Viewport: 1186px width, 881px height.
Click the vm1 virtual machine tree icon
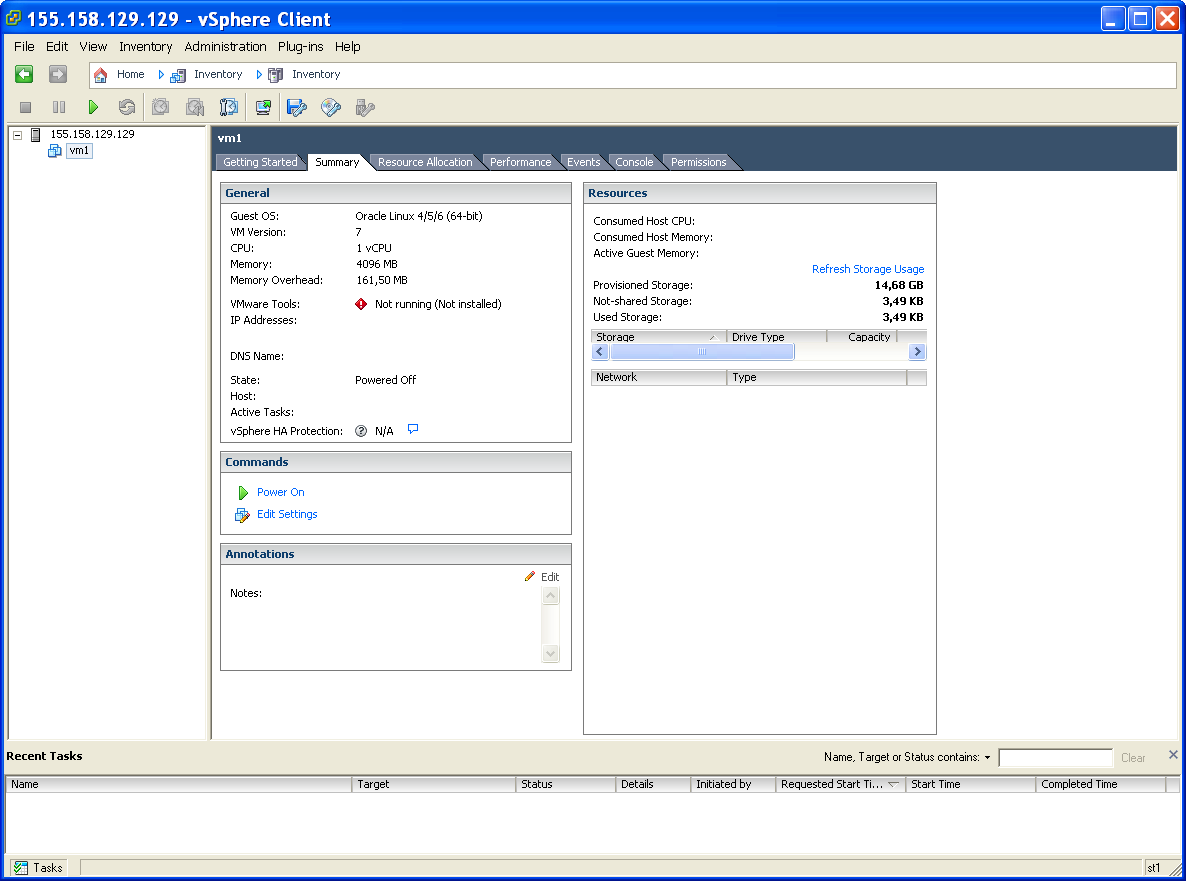click(54, 150)
